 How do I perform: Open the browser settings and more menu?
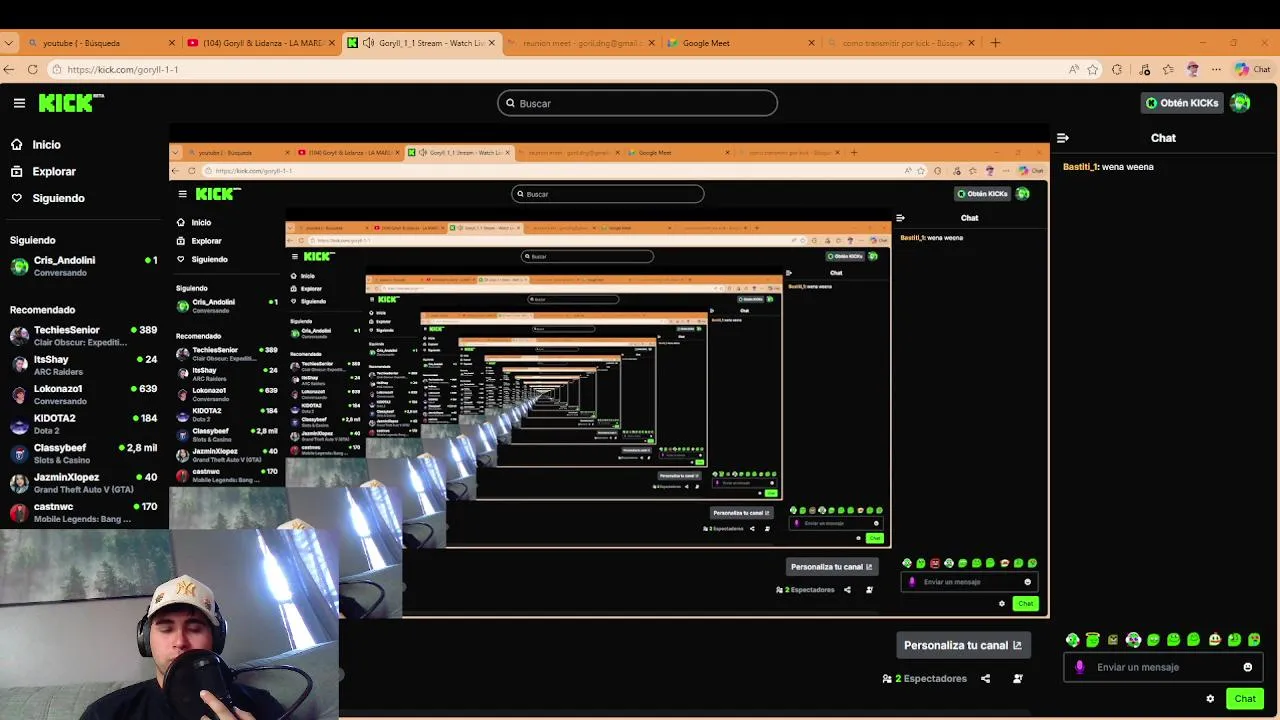[x=1216, y=69]
